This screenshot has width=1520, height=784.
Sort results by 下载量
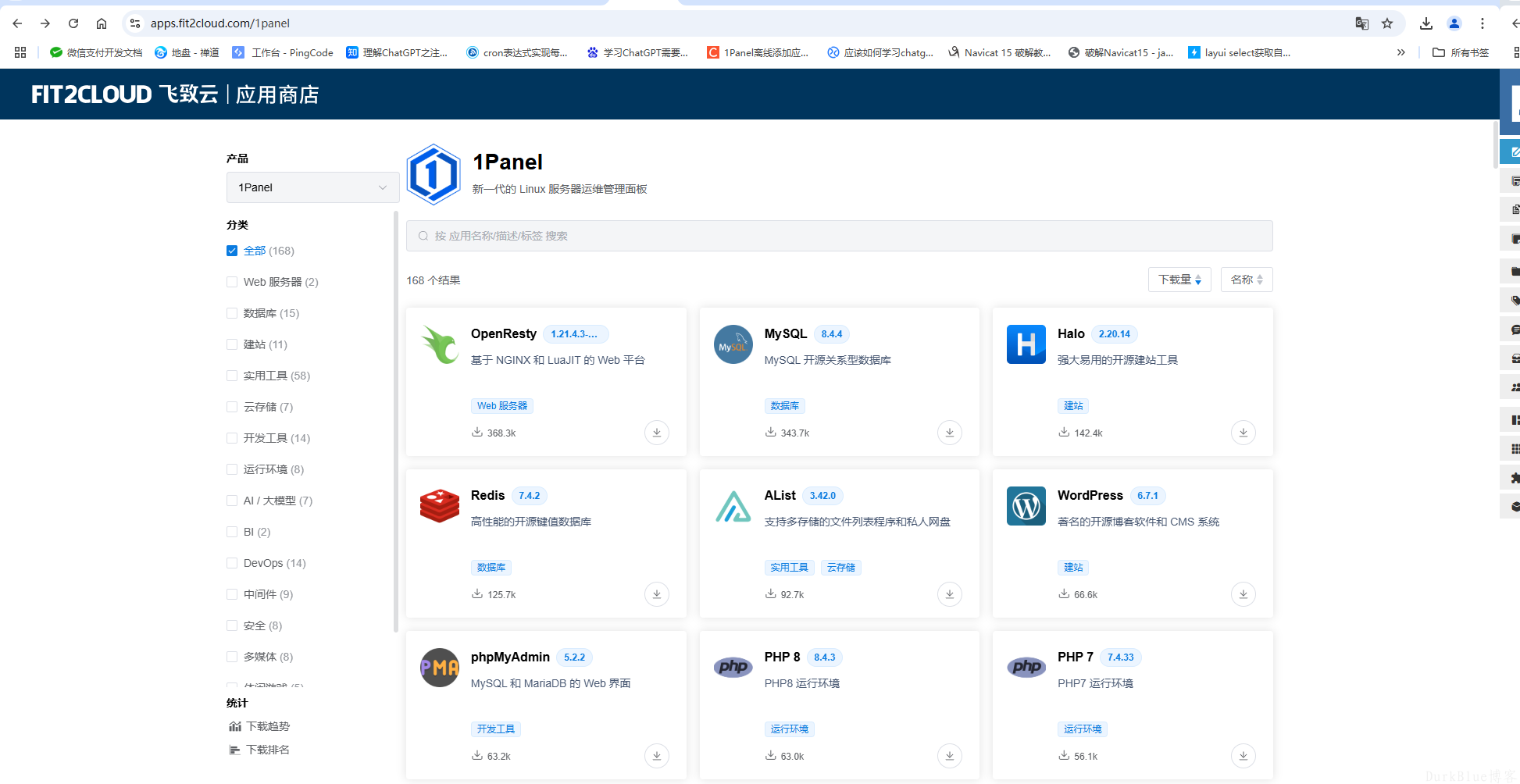[x=1179, y=280]
